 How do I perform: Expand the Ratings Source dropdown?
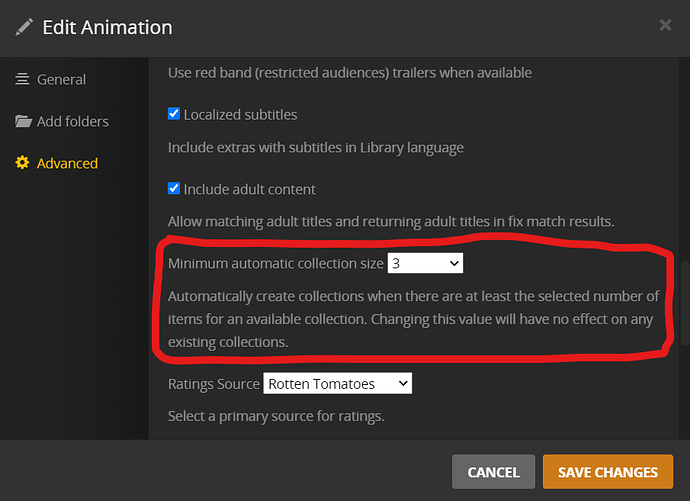tap(337, 383)
